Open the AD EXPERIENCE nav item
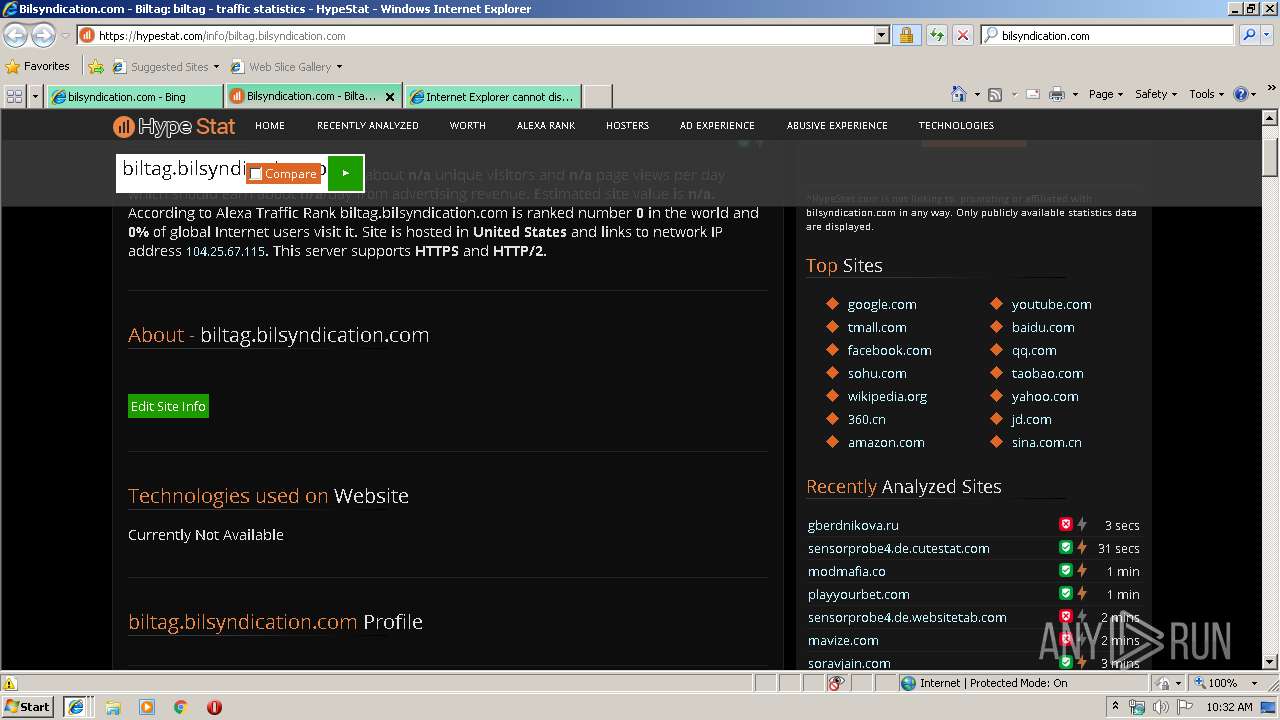The image size is (1280, 720). tap(717, 126)
